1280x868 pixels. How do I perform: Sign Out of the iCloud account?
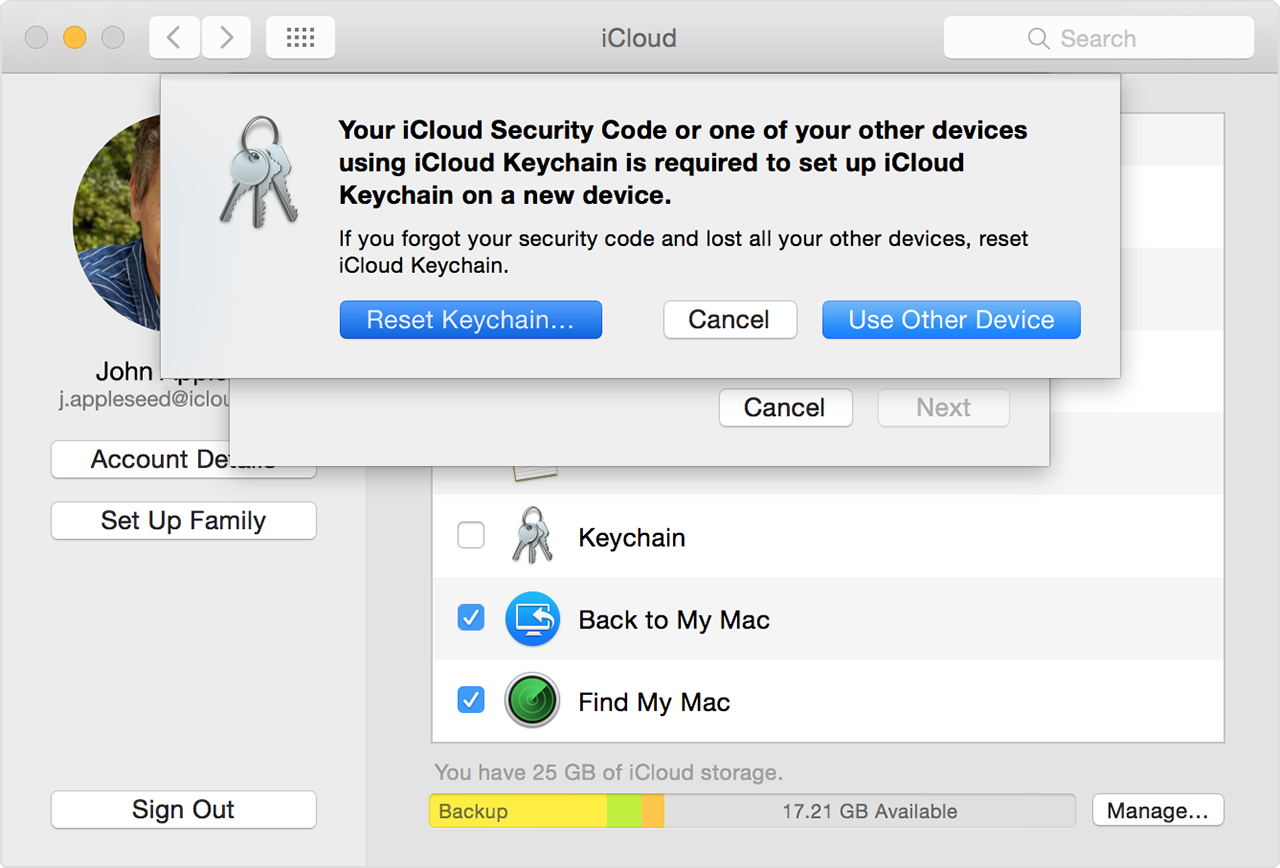coord(183,810)
